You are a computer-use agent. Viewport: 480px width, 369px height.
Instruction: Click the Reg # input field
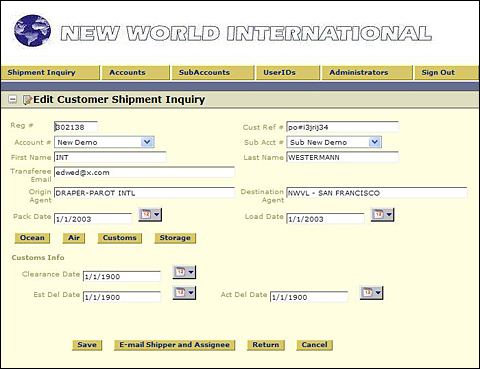(76, 127)
